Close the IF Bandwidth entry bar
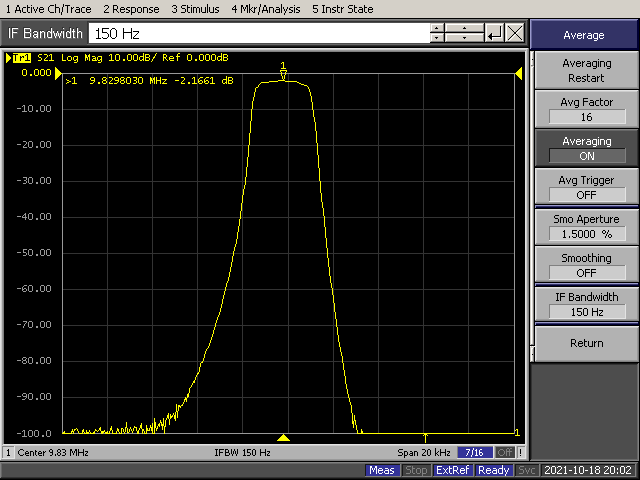This screenshot has height=480, width=640. pos(515,33)
